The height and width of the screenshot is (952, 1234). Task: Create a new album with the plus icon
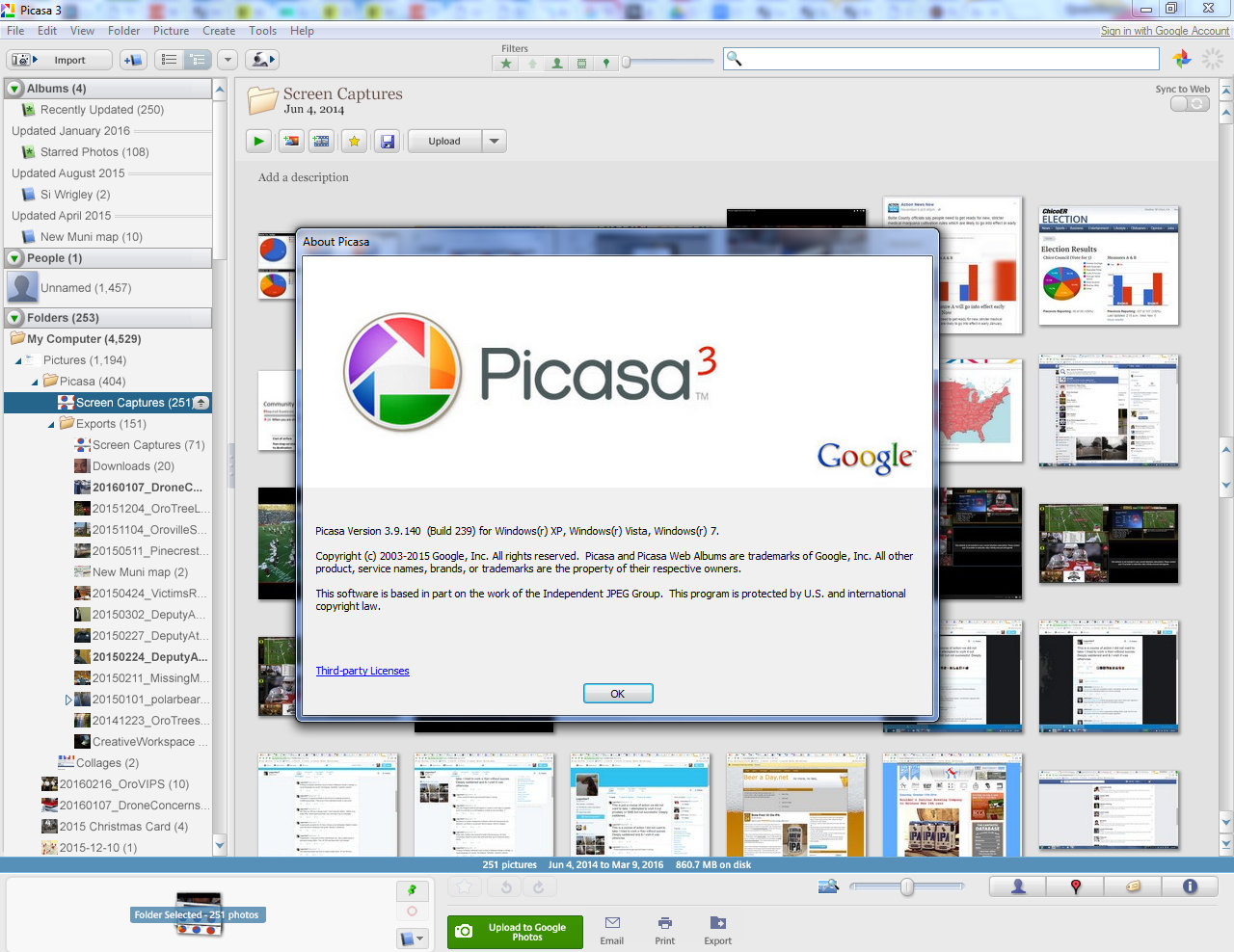click(132, 60)
